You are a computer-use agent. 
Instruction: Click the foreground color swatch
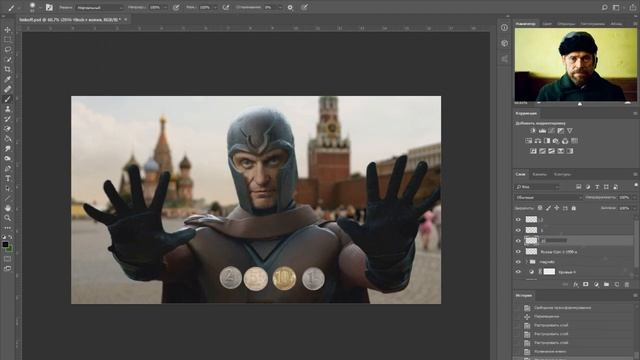[x=5, y=244]
